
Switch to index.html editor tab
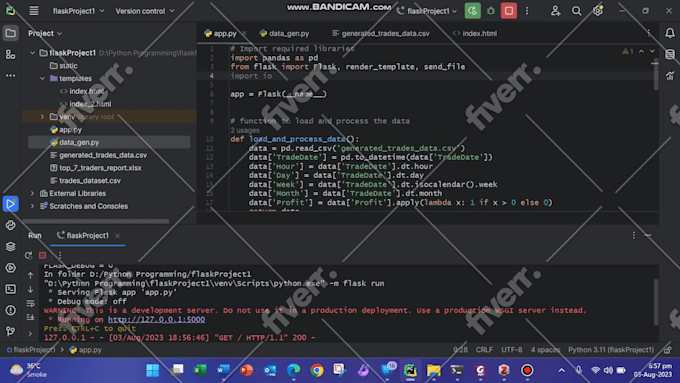[x=475, y=33]
